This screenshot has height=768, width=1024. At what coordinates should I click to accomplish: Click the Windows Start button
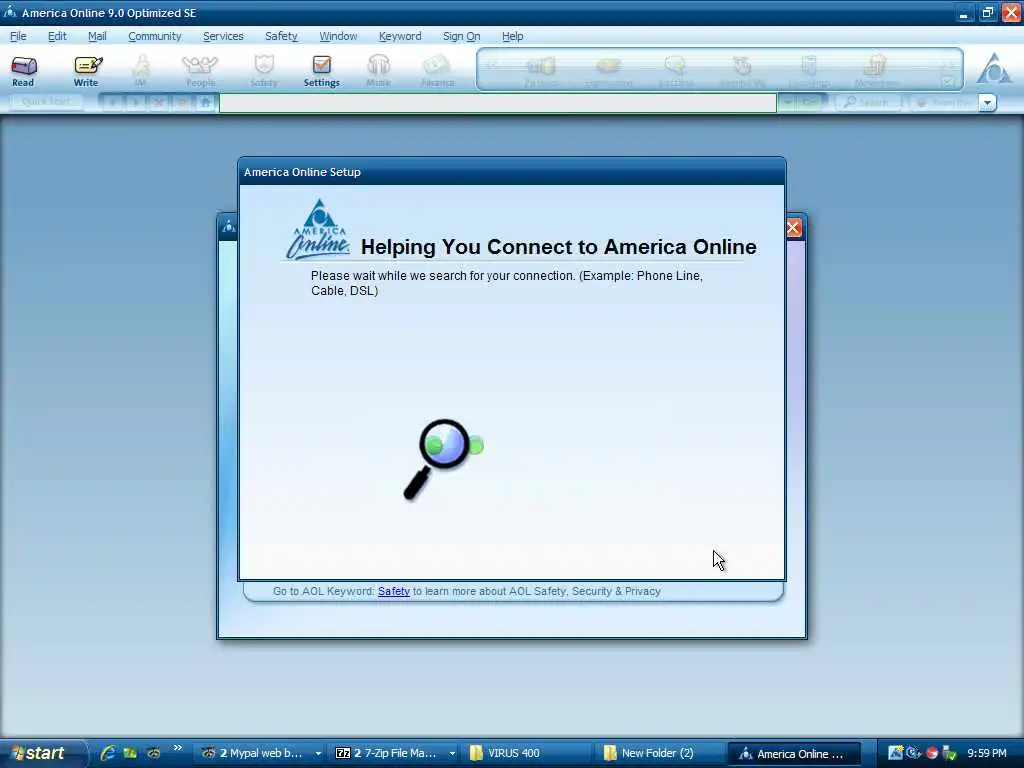click(x=40, y=753)
